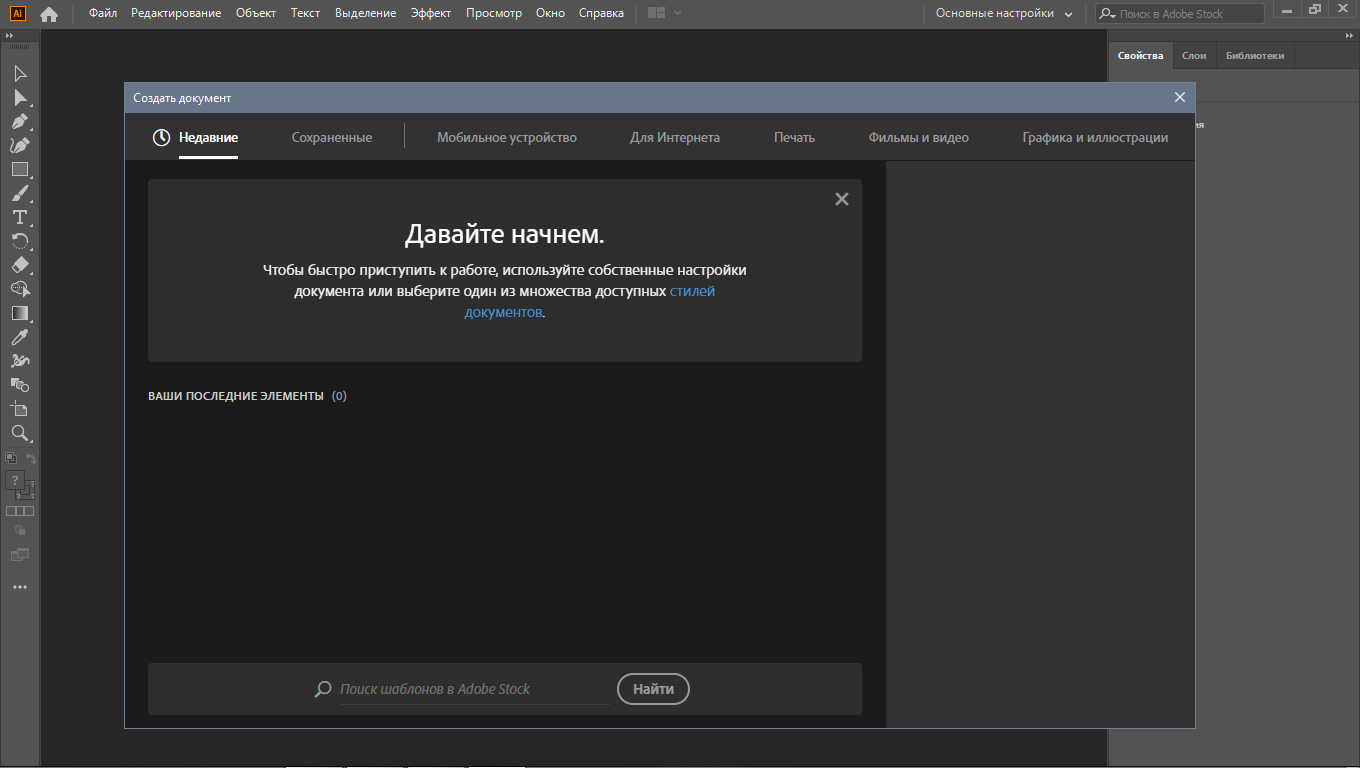
Task: Open the Эффект menu
Action: 431,13
